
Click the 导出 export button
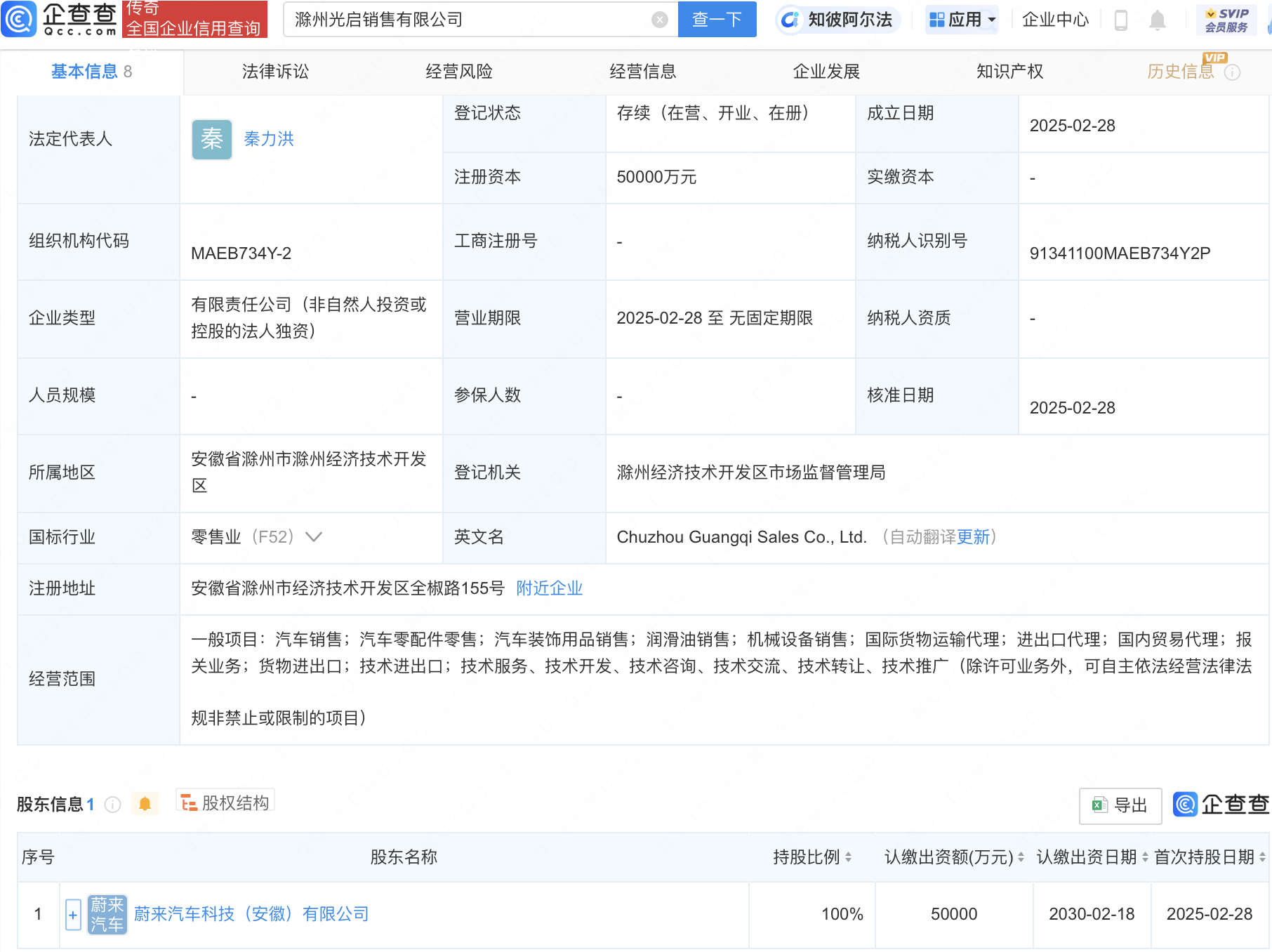(x=1120, y=805)
